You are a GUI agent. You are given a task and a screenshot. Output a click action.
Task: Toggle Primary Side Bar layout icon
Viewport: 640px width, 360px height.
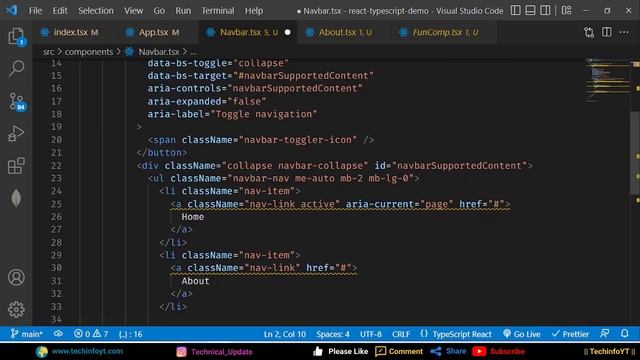pos(516,10)
